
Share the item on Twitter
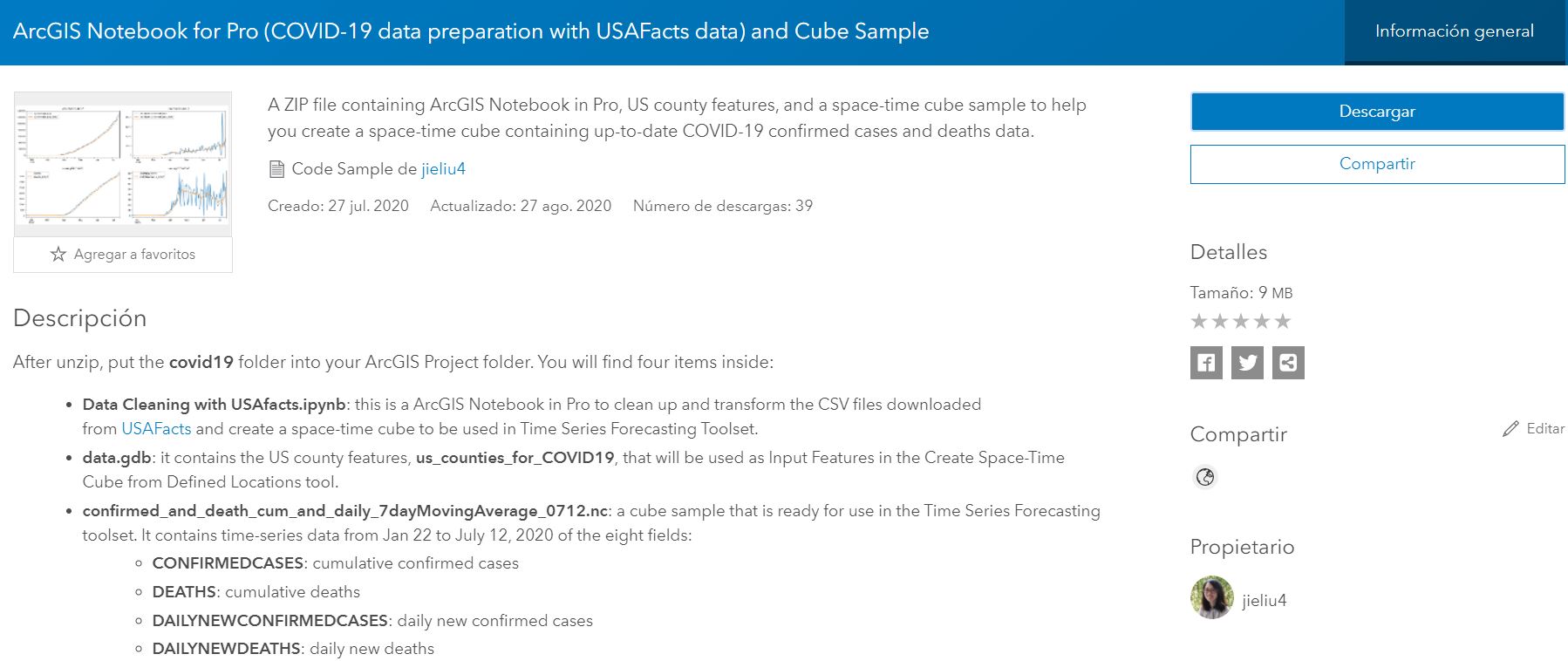[x=1247, y=364]
